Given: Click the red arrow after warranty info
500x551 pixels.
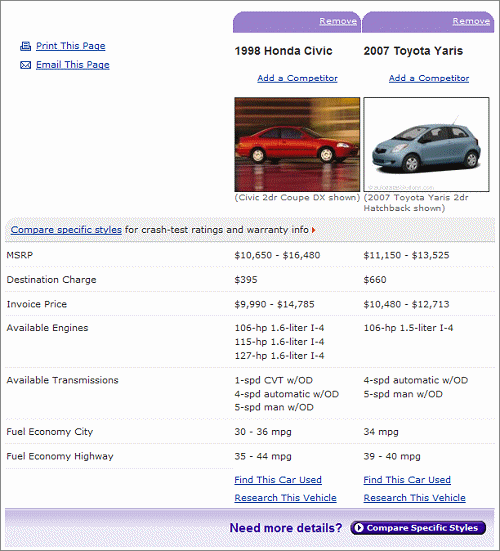Looking at the screenshot, I should (313, 230).
